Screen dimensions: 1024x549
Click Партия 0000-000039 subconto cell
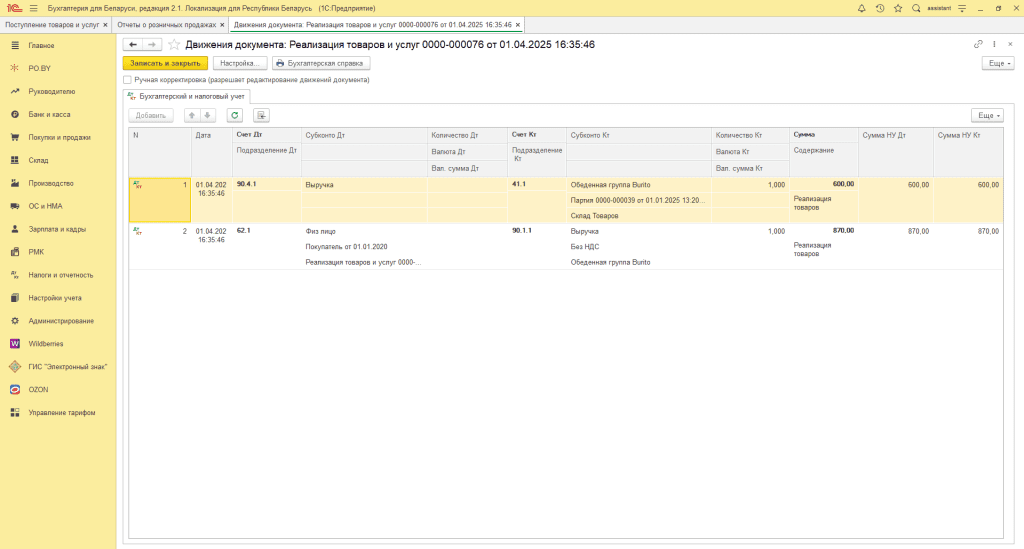click(x=639, y=200)
